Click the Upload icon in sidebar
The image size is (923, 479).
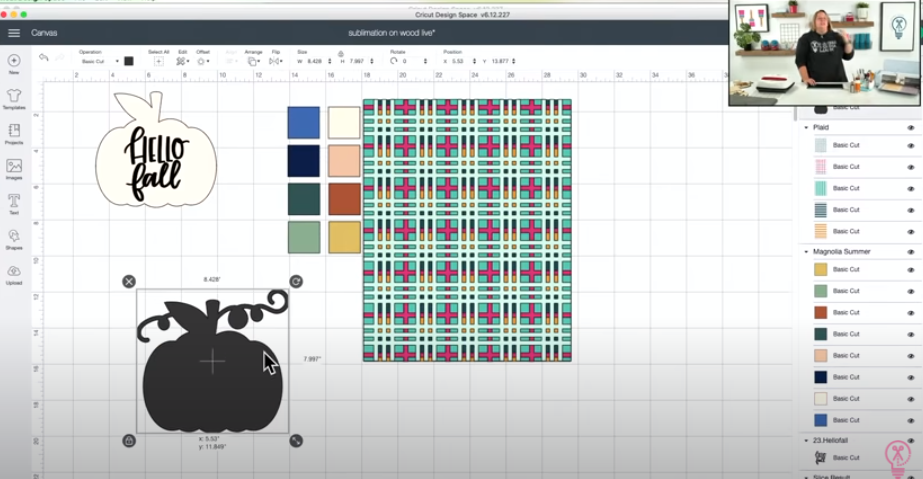click(x=14, y=271)
